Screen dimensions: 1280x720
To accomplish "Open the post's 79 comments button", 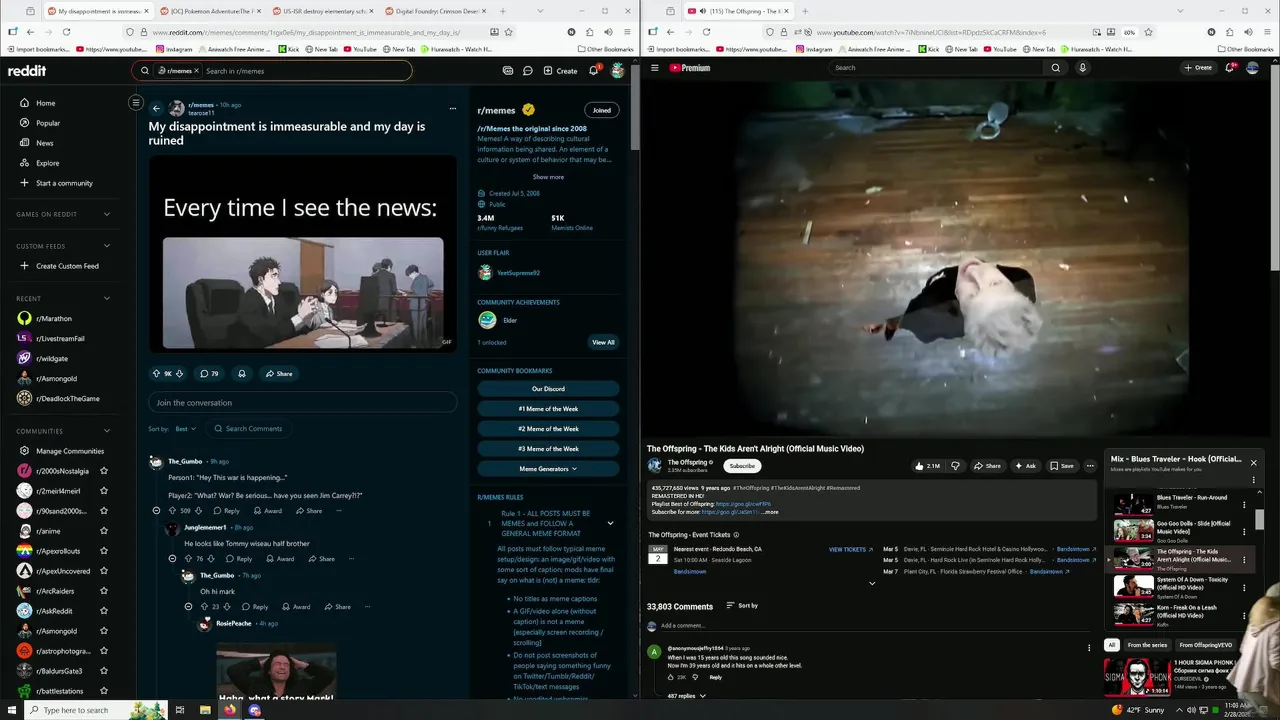I will [x=209, y=373].
